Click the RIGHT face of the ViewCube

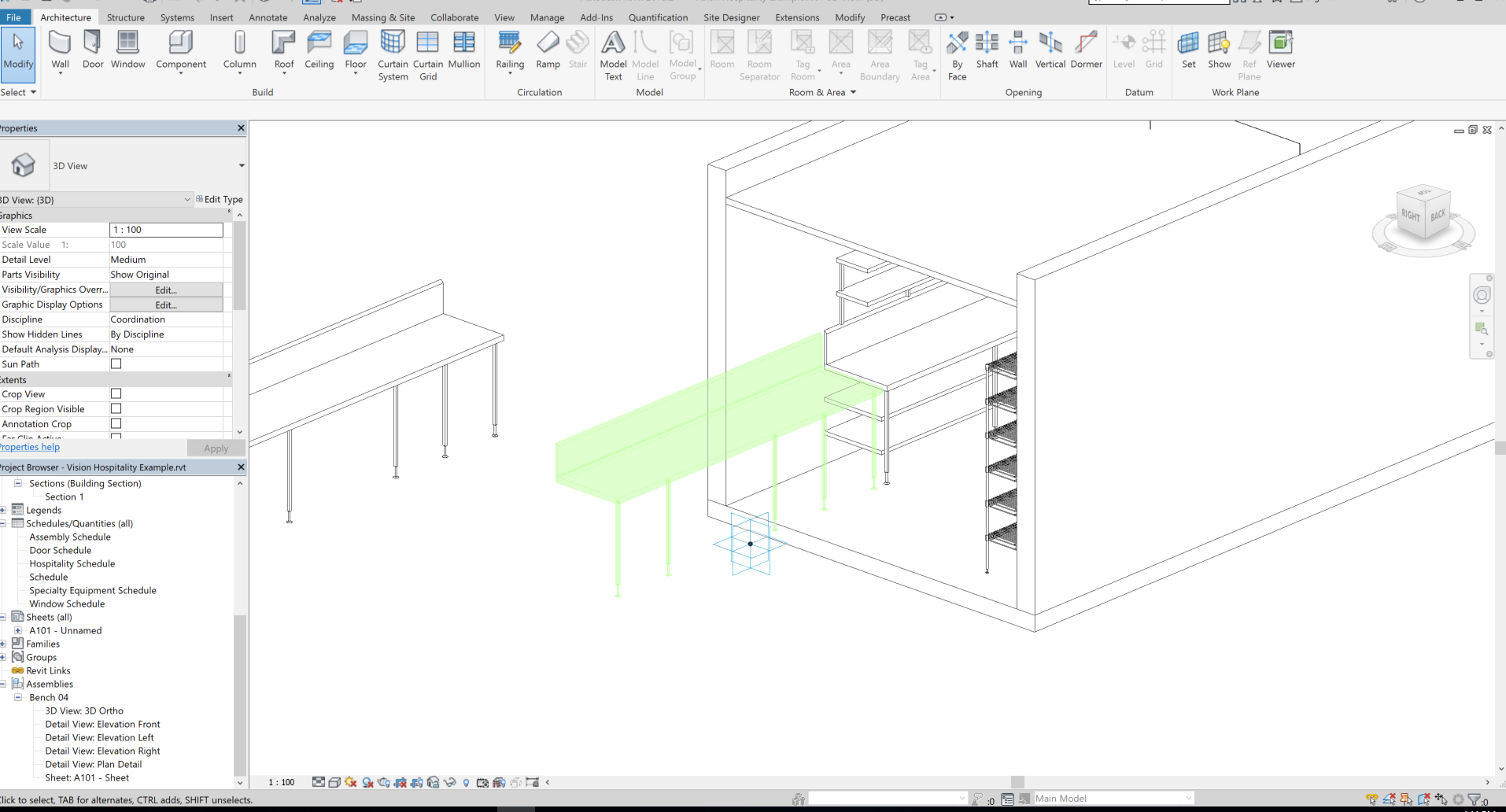1409,215
